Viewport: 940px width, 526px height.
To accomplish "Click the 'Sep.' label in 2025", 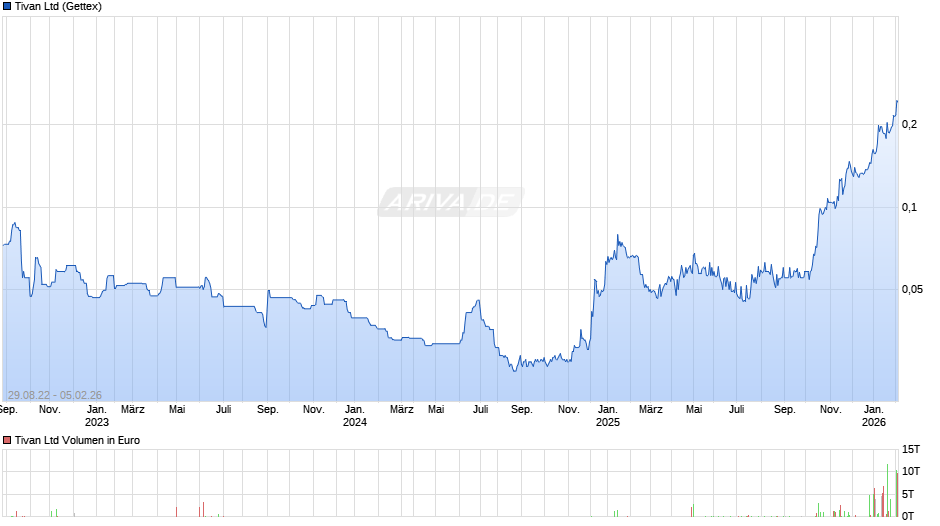I will tap(784, 410).
